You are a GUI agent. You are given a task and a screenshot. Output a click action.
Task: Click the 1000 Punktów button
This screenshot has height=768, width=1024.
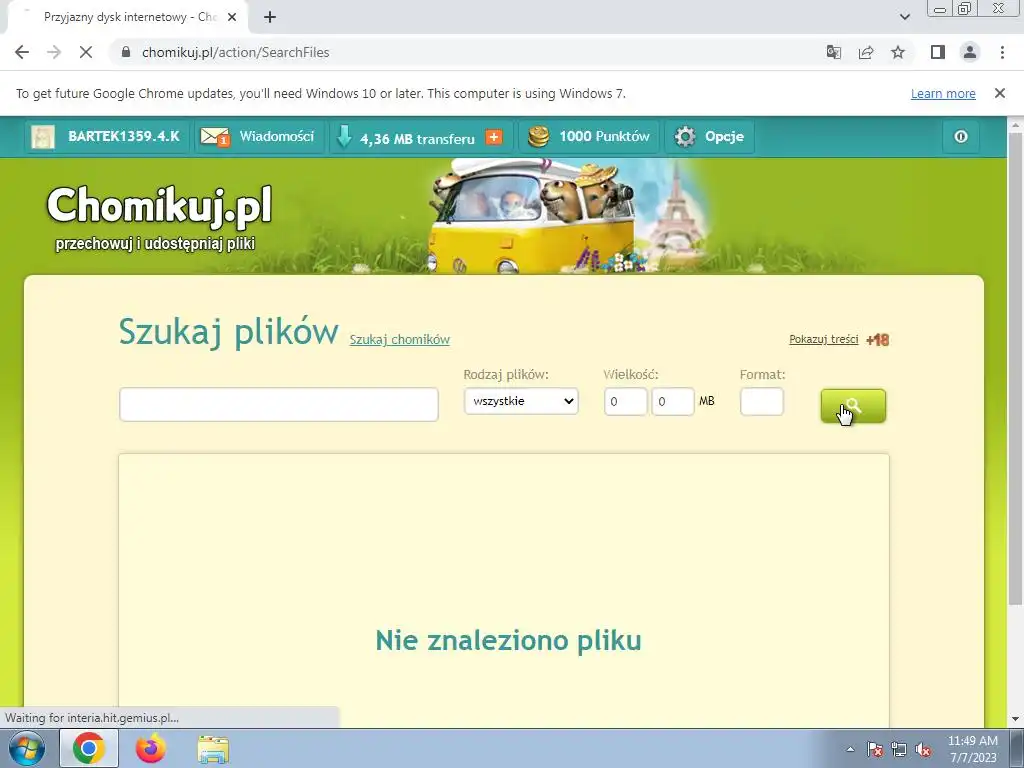pos(589,136)
